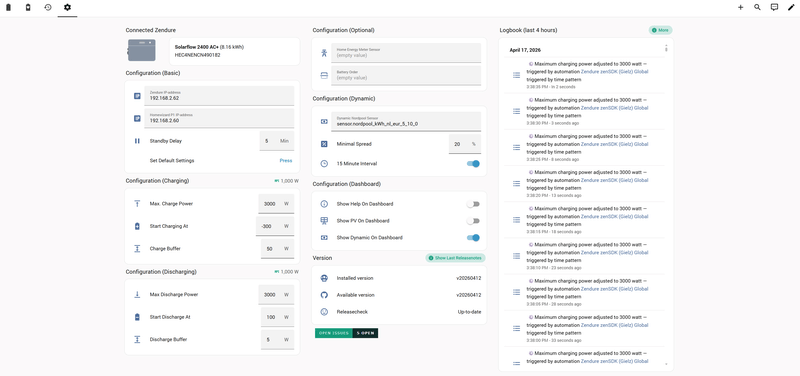The height and width of the screenshot is (376, 800).
Task: Click icon beside Homewizard P1 IP-address field
Action: click(137, 118)
